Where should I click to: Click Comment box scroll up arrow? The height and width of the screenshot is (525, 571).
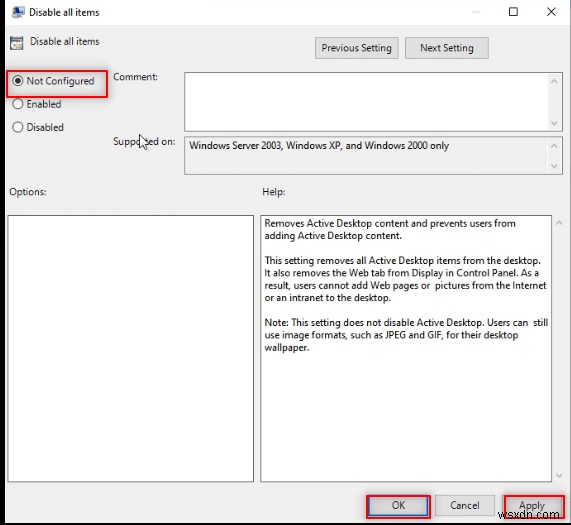[554, 81]
